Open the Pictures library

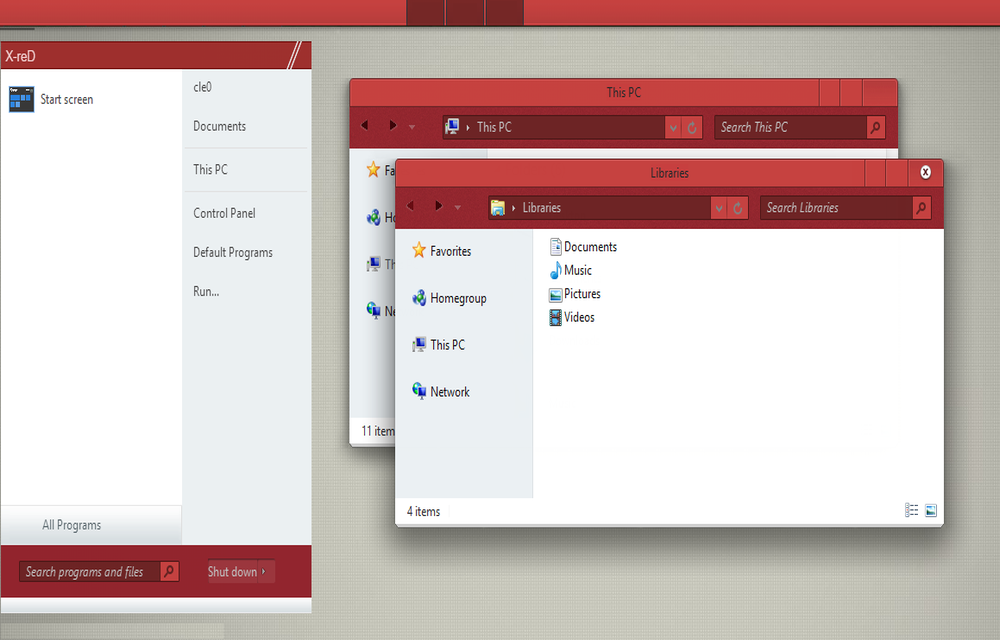coord(581,293)
